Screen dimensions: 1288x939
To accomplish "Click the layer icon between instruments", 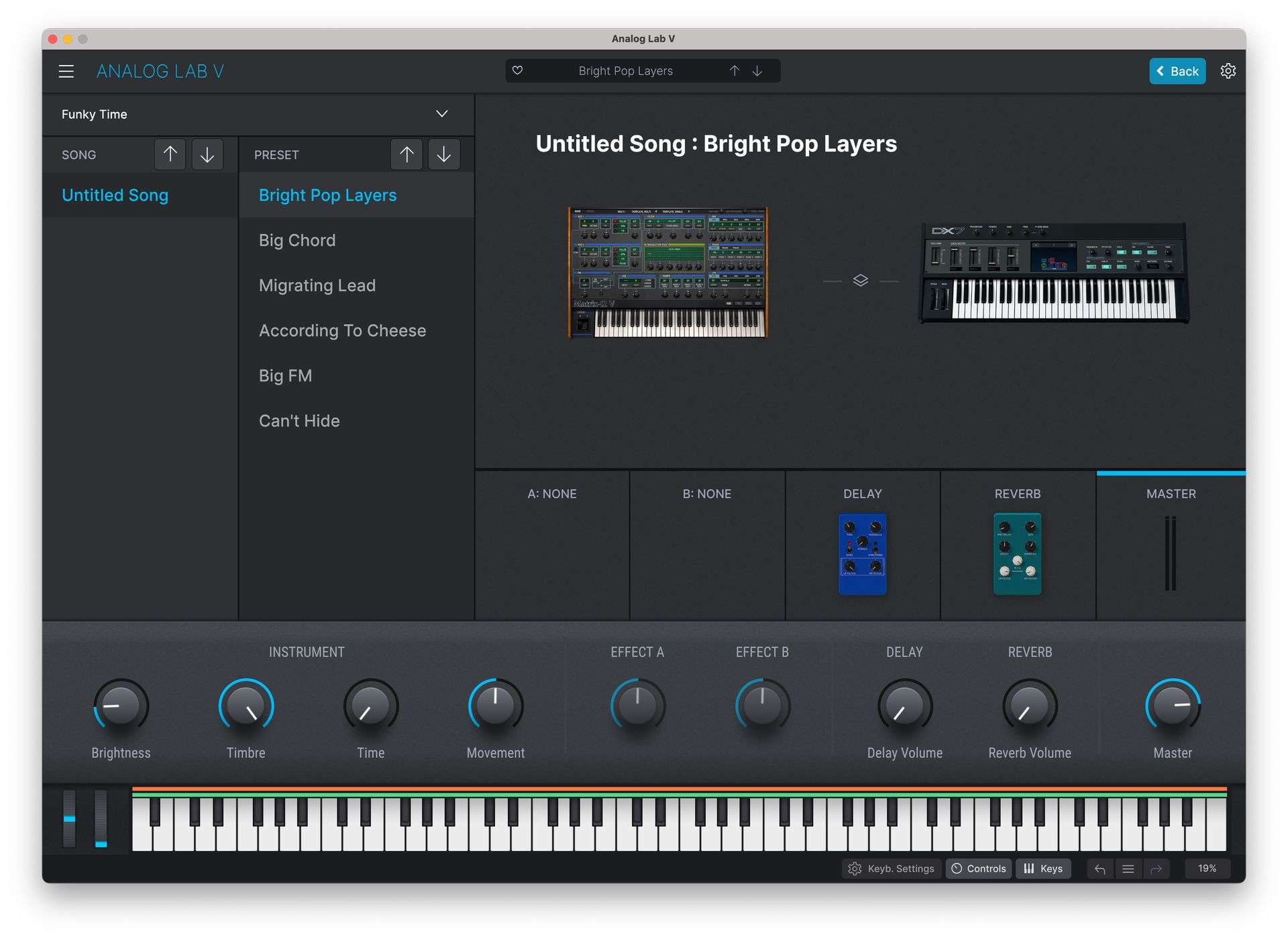I will pyautogui.click(x=860, y=280).
